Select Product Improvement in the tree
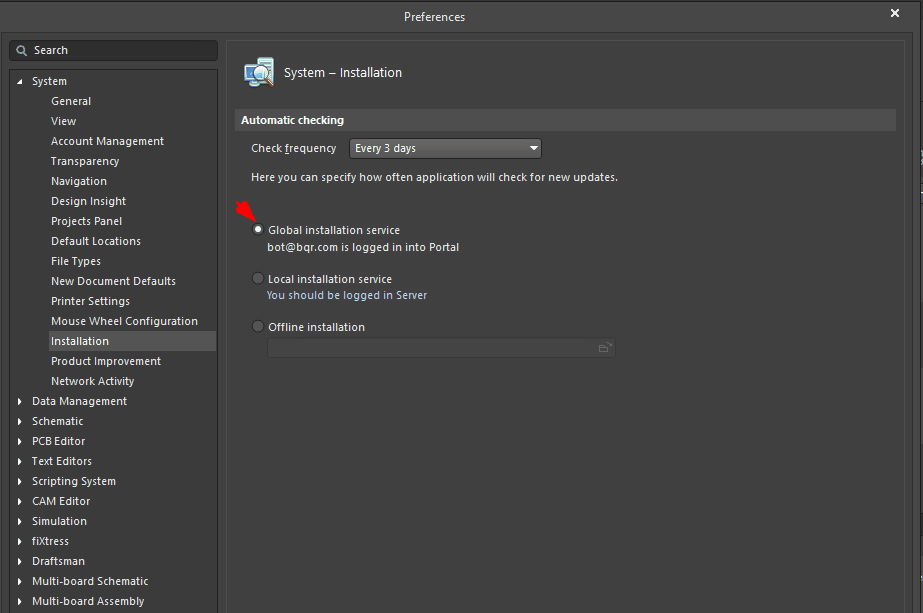Image resolution: width=923 pixels, height=613 pixels. coord(105,361)
